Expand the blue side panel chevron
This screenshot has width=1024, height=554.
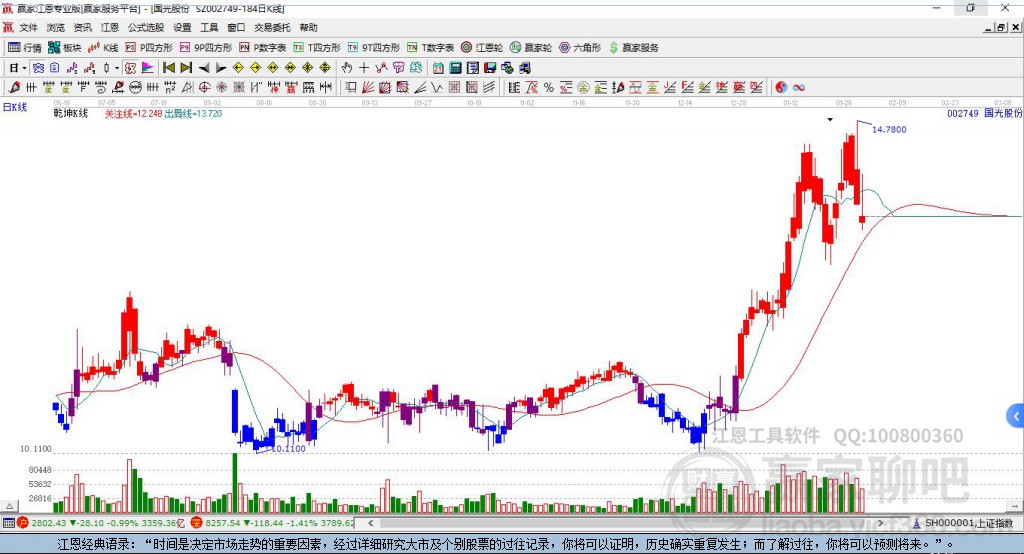pyautogui.click(x=1016, y=416)
